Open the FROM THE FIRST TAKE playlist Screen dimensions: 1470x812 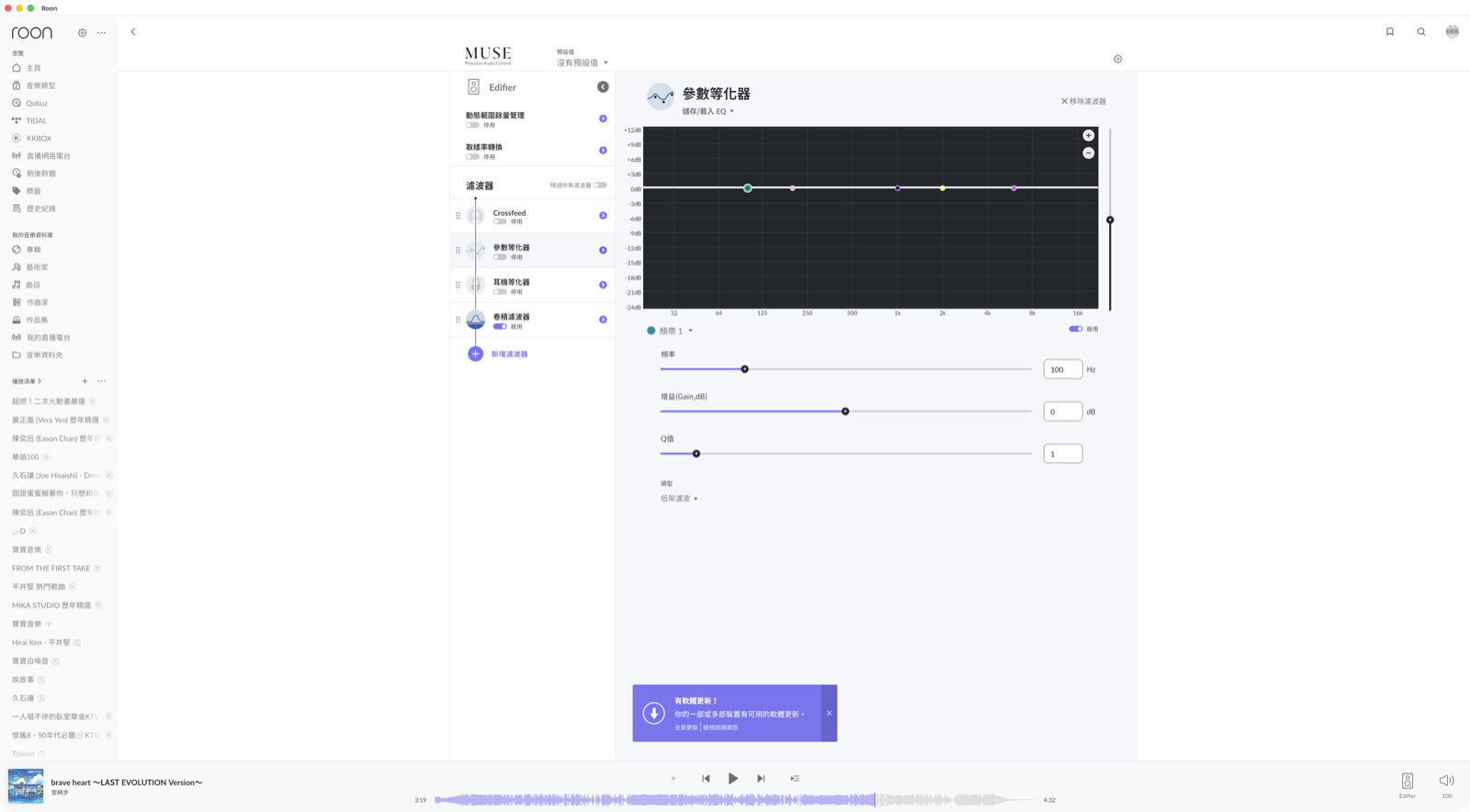coord(51,568)
